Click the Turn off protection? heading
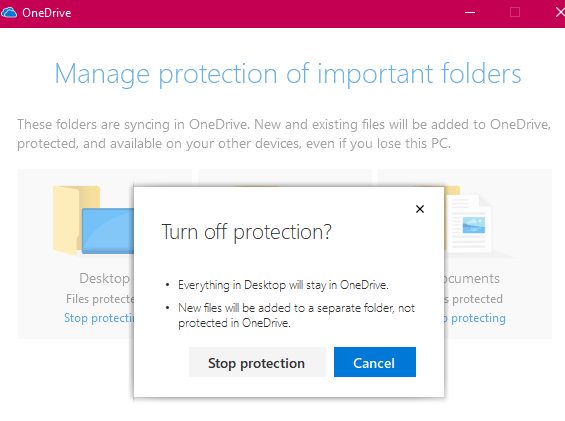 coord(246,232)
